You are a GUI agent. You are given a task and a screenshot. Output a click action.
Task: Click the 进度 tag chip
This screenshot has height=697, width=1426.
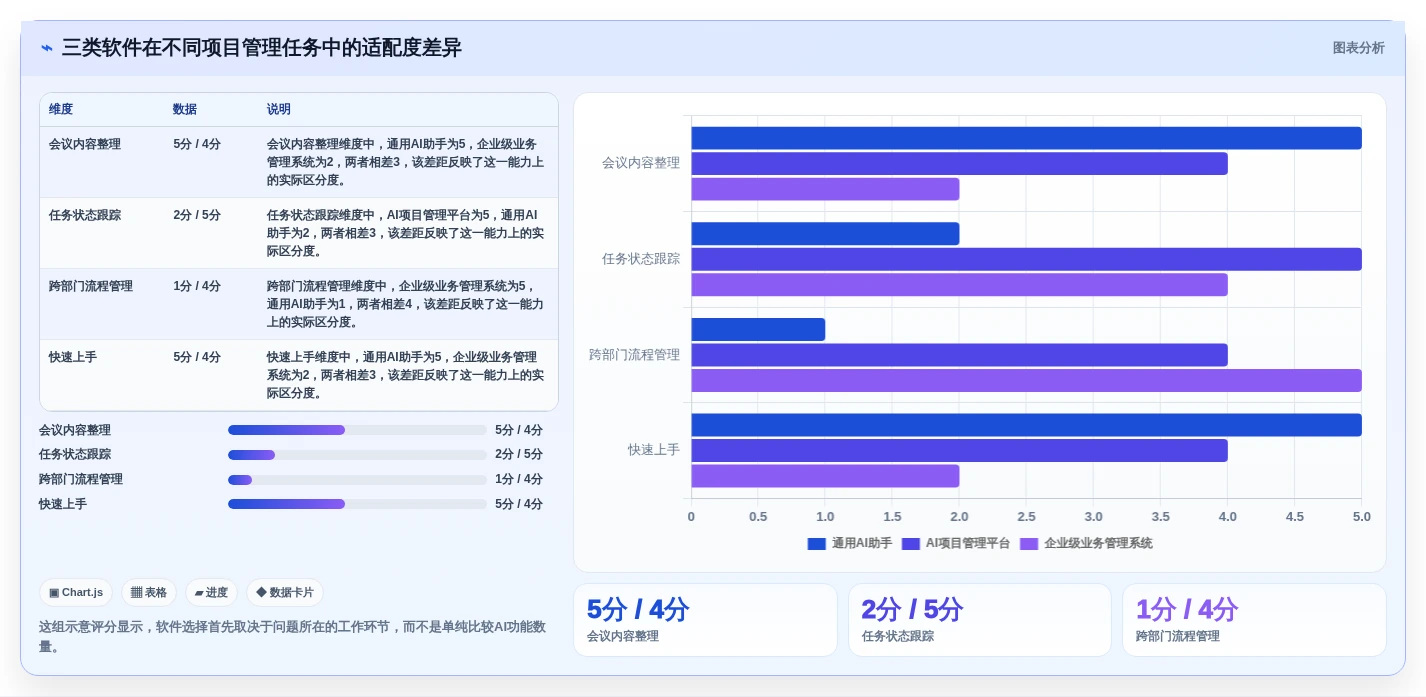pyautogui.click(x=211, y=592)
